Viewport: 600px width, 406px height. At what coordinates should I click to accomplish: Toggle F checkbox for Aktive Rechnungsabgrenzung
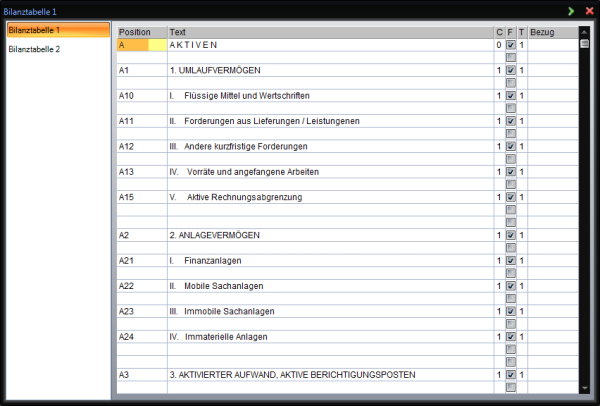click(x=510, y=197)
